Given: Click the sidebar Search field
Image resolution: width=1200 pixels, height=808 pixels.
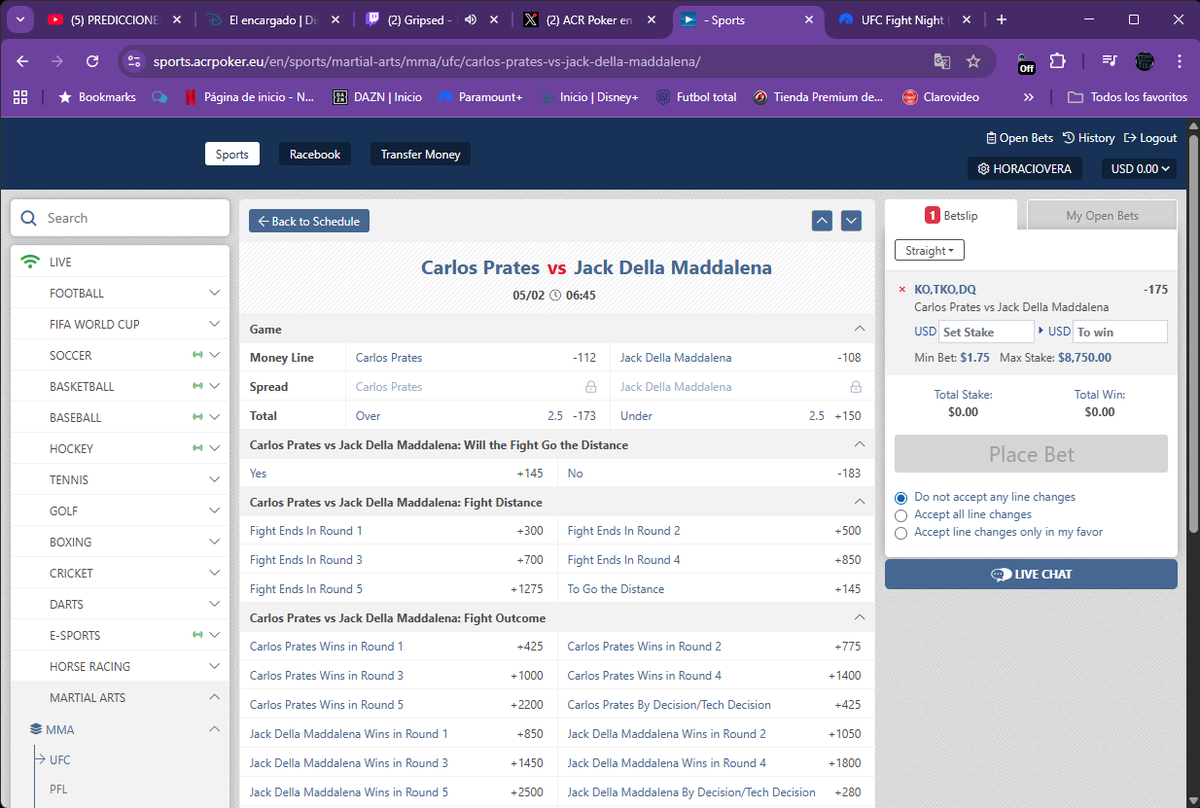Looking at the screenshot, I should click(x=120, y=218).
